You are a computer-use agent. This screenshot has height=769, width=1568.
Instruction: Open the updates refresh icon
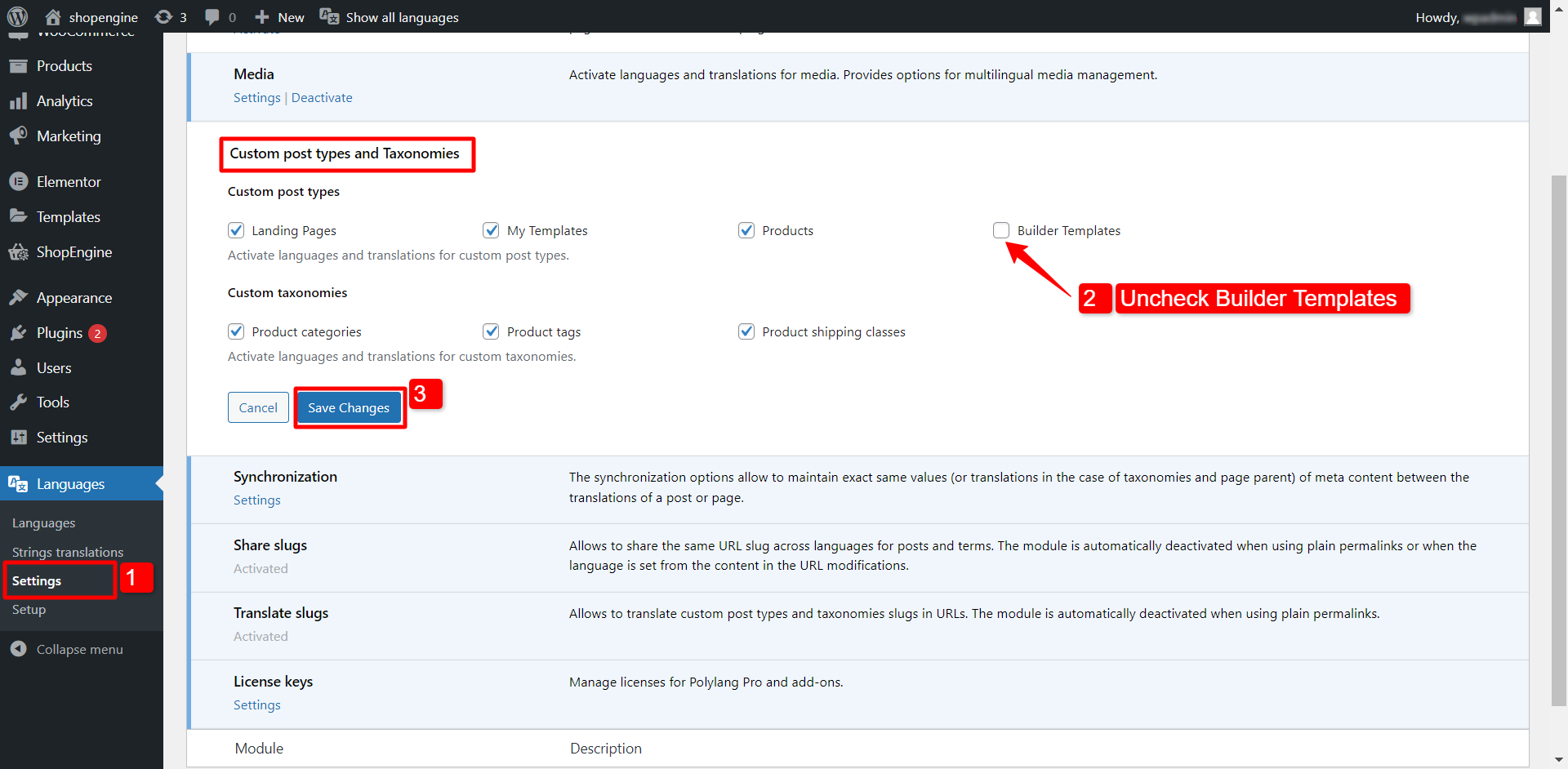tap(163, 16)
